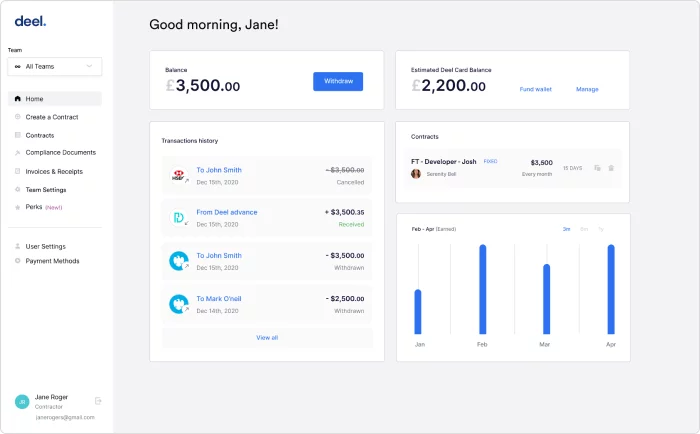700x434 pixels.
Task: Open User Settings
Action: point(46,246)
